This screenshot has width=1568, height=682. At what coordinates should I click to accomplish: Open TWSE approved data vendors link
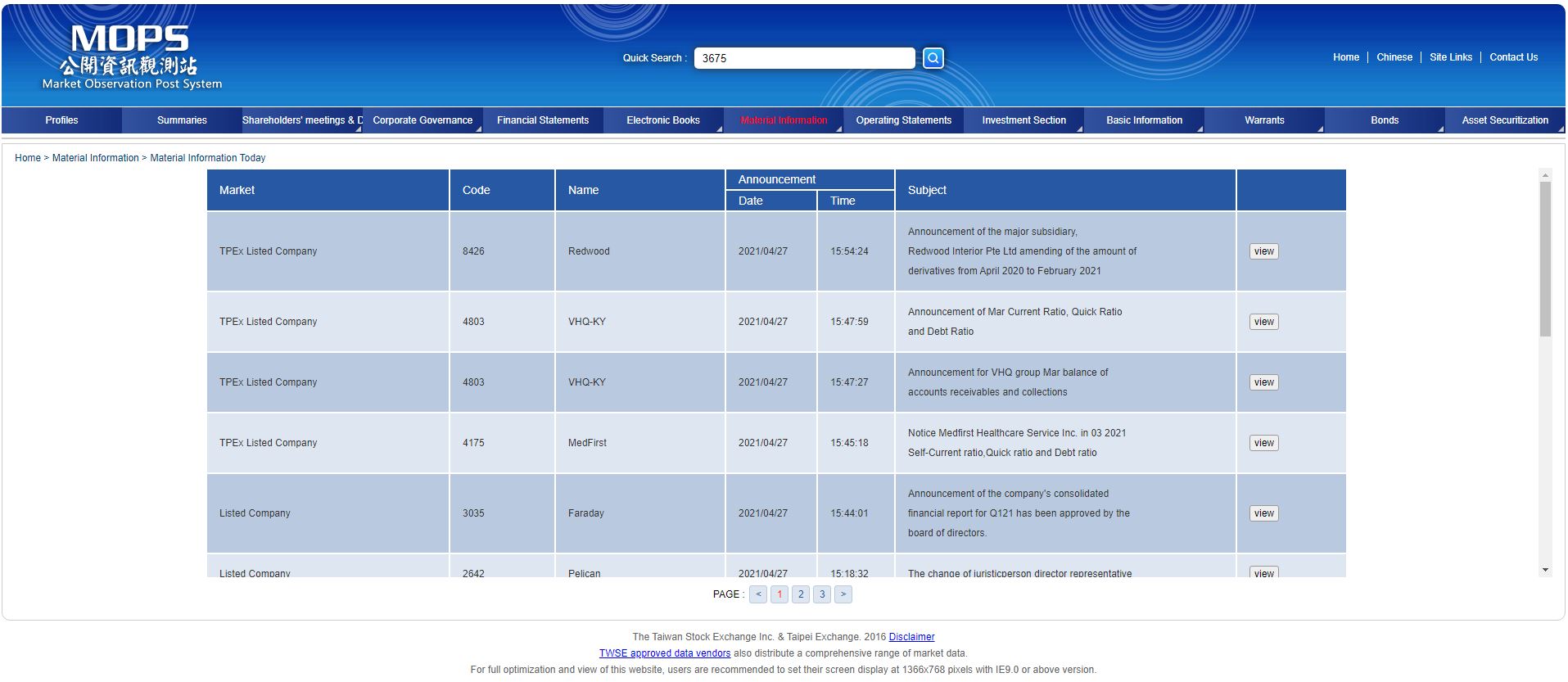coord(664,653)
